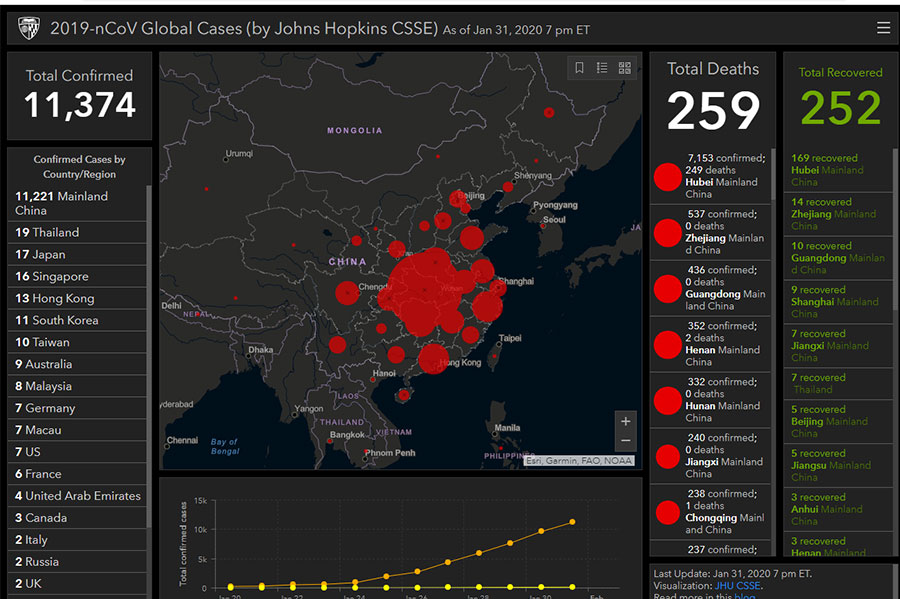Click the large red Hubei case circle on map
This screenshot has width=900, height=599.
[x=424, y=291]
